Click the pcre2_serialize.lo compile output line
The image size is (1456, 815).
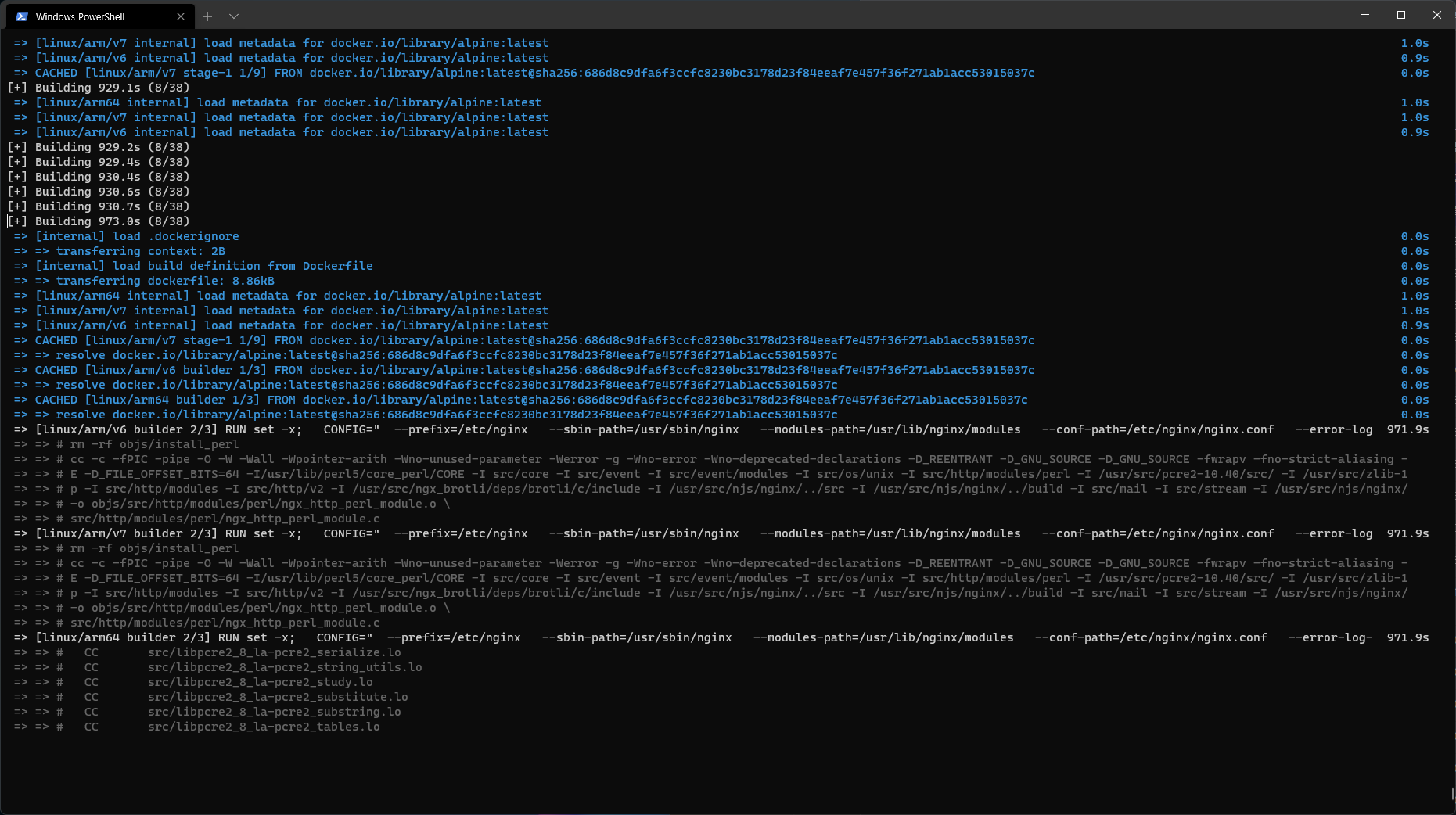(x=274, y=652)
